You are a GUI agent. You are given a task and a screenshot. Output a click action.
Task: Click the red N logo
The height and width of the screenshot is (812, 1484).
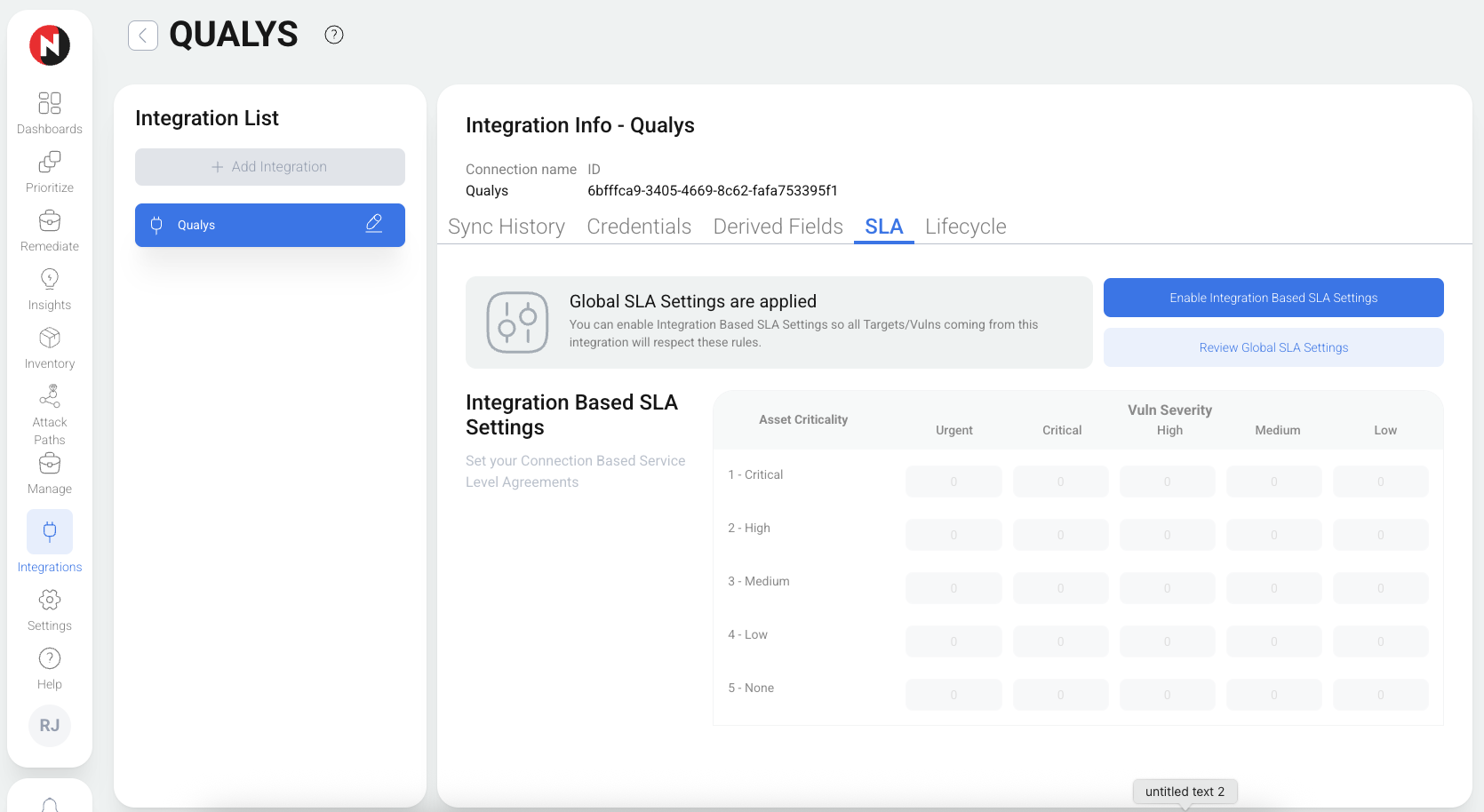coord(50,45)
